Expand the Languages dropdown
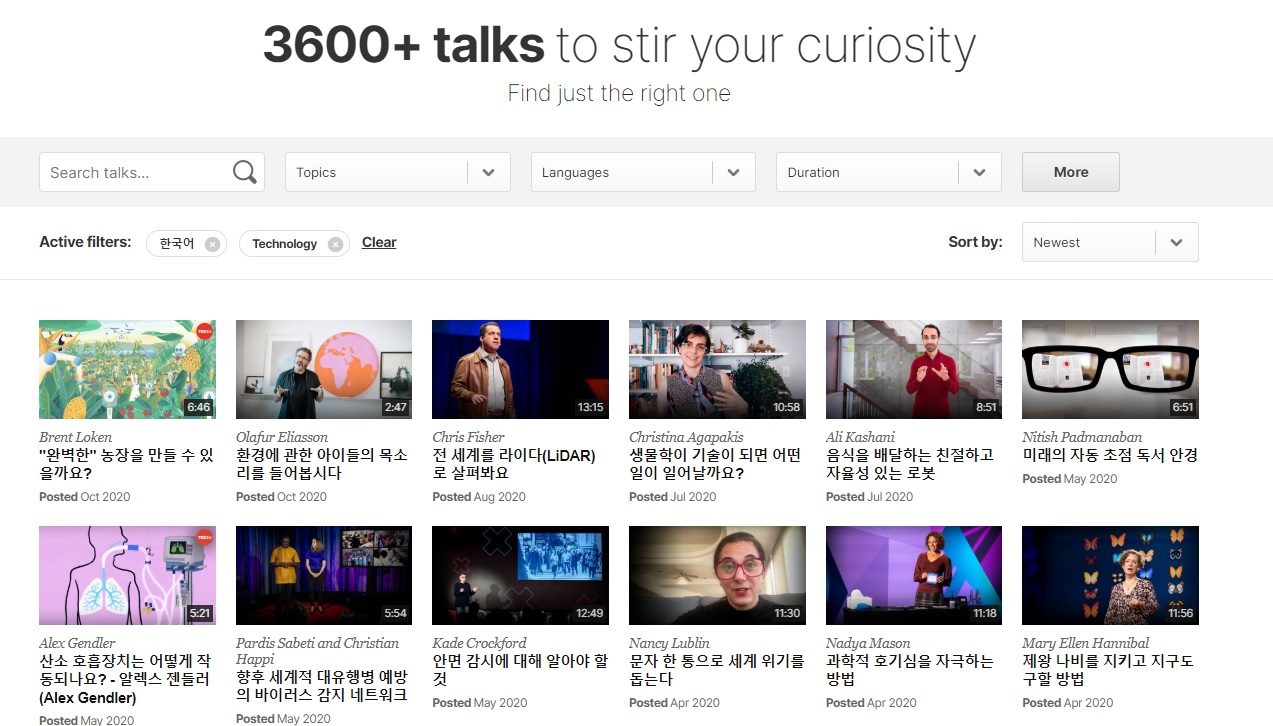 [x=642, y=172]
